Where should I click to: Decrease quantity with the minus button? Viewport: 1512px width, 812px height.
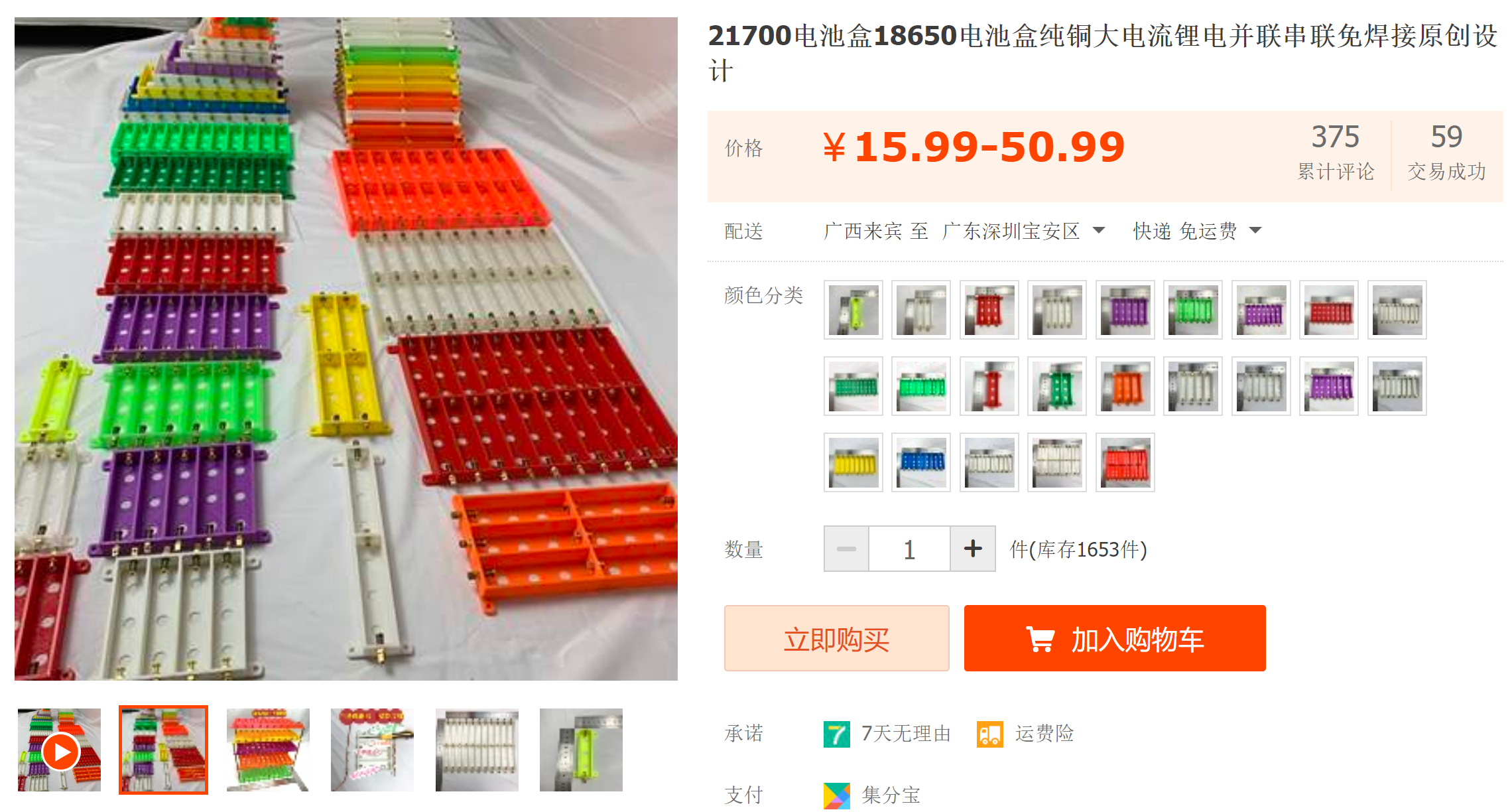click(846, 549)
